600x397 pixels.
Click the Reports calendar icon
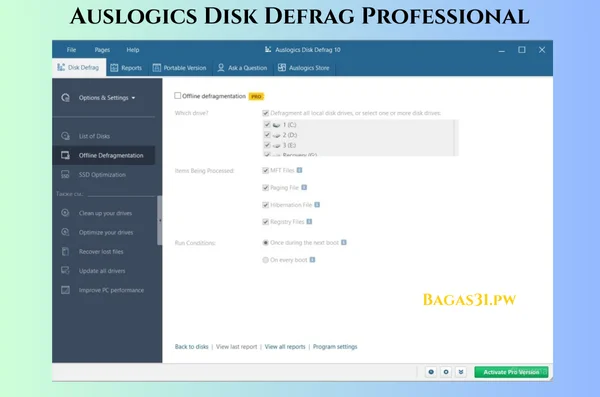[114, 68]
